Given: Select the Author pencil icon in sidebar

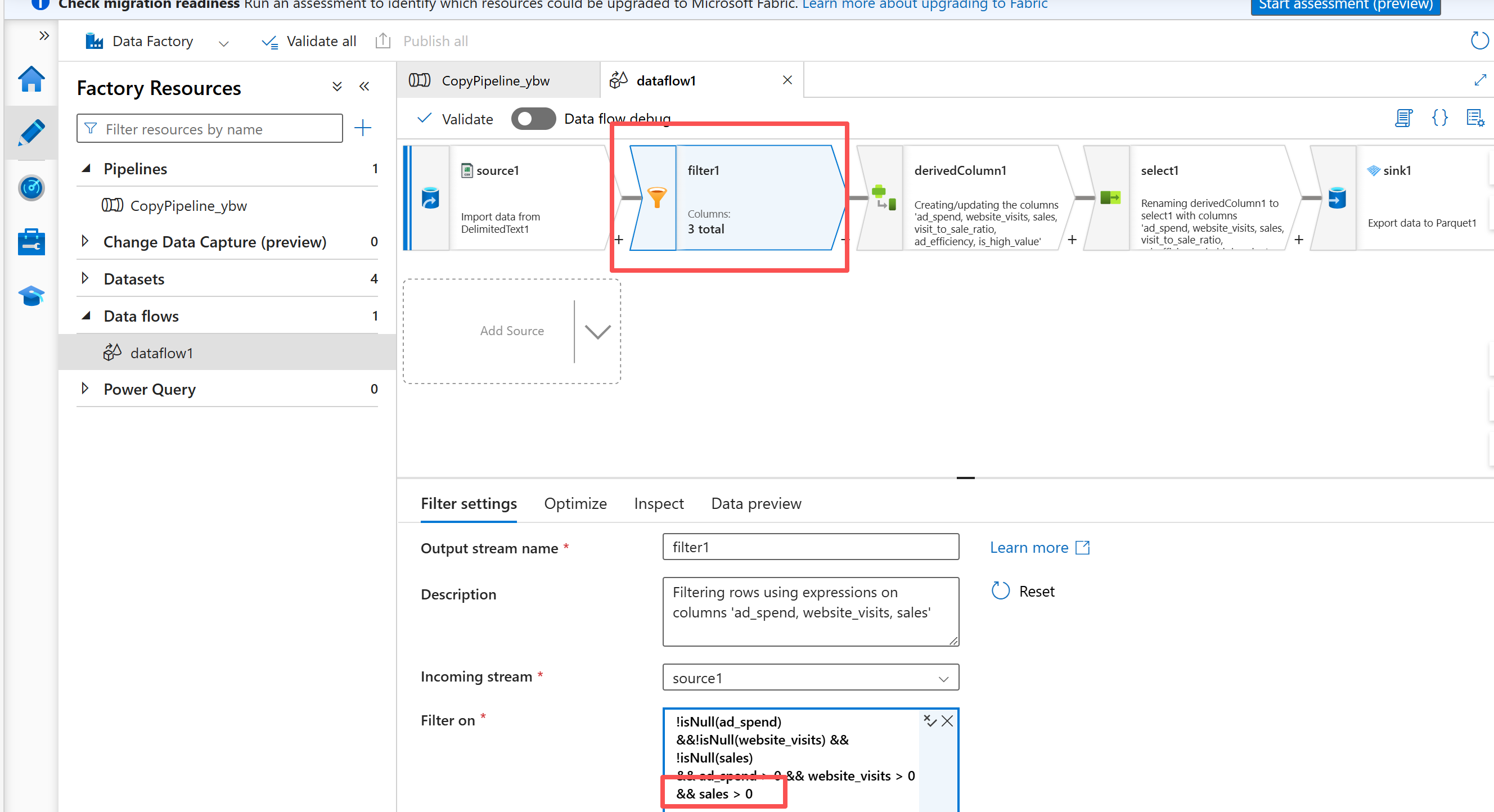Looking at the screenshot, I should [x=31, y=133].
